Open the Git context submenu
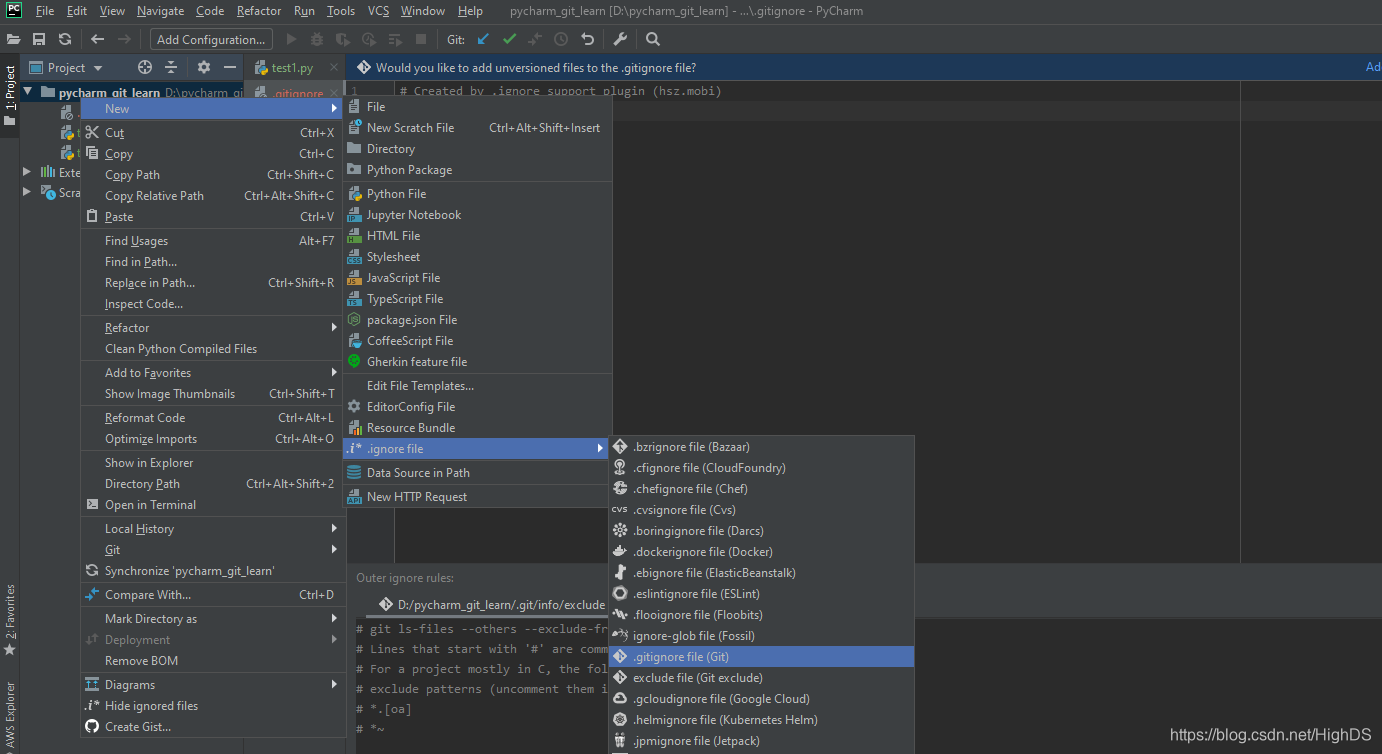 pos(212,550)
